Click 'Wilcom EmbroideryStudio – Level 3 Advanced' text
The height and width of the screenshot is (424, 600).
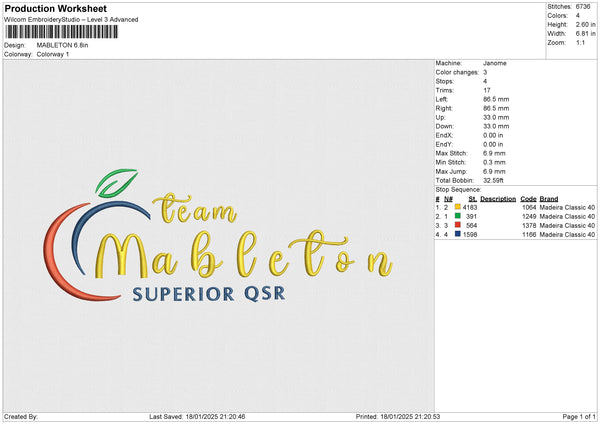coord(71,20)
